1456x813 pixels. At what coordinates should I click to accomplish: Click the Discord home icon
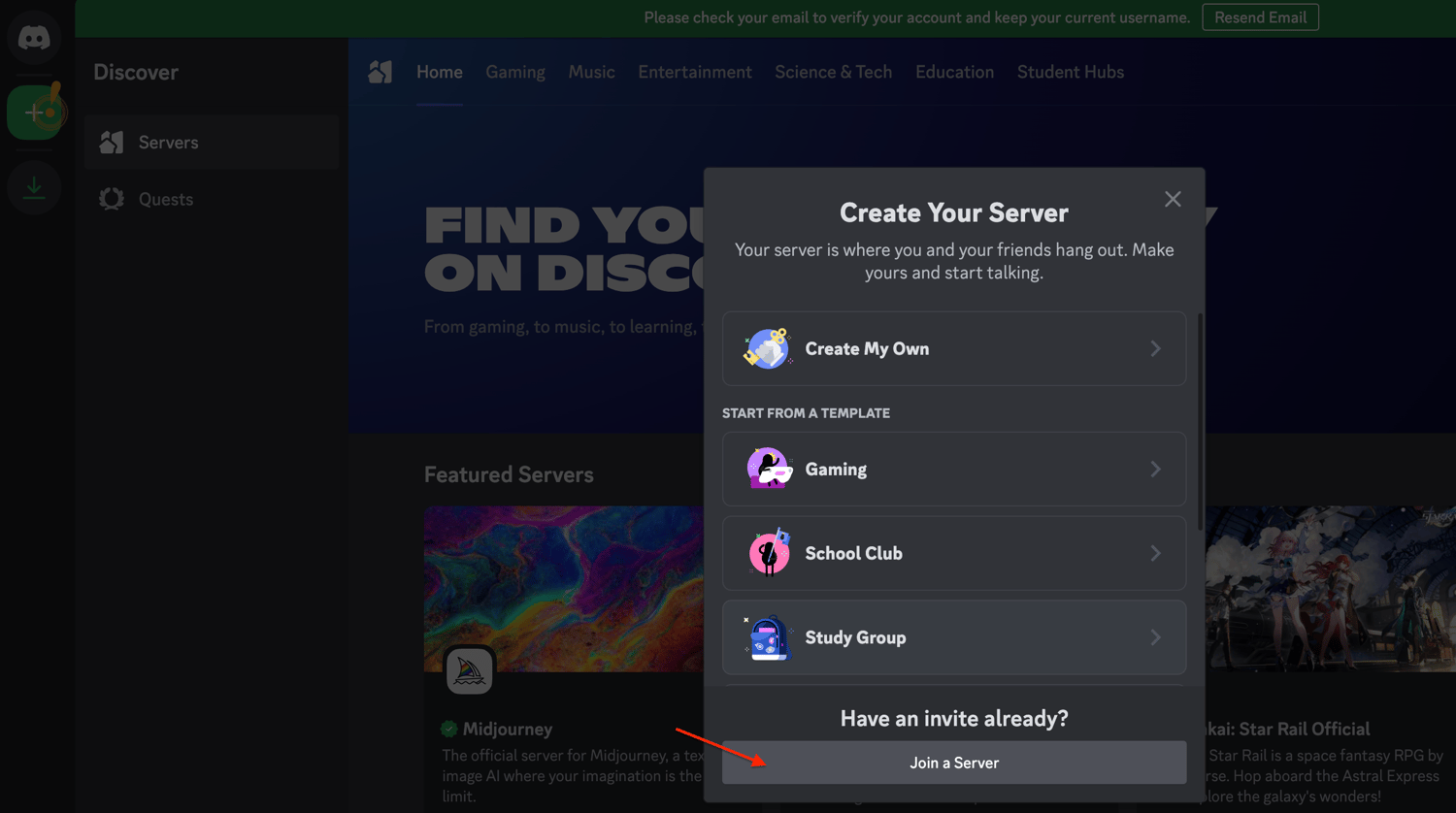tap(35, 37)
